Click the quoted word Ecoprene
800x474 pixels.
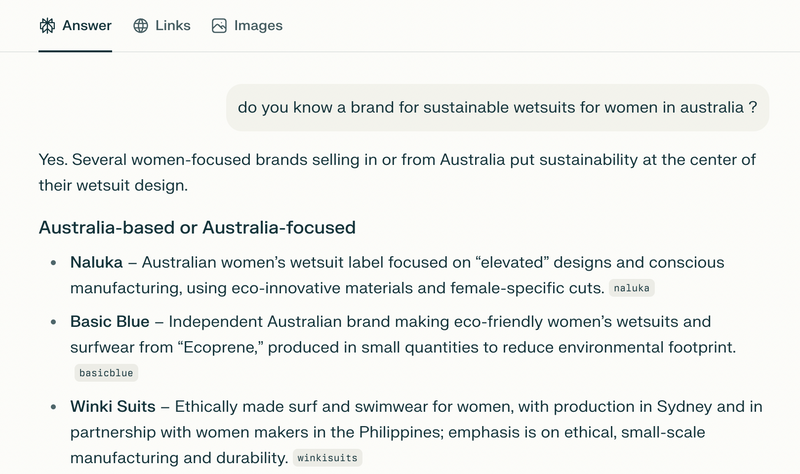click(x=220, y=347)
